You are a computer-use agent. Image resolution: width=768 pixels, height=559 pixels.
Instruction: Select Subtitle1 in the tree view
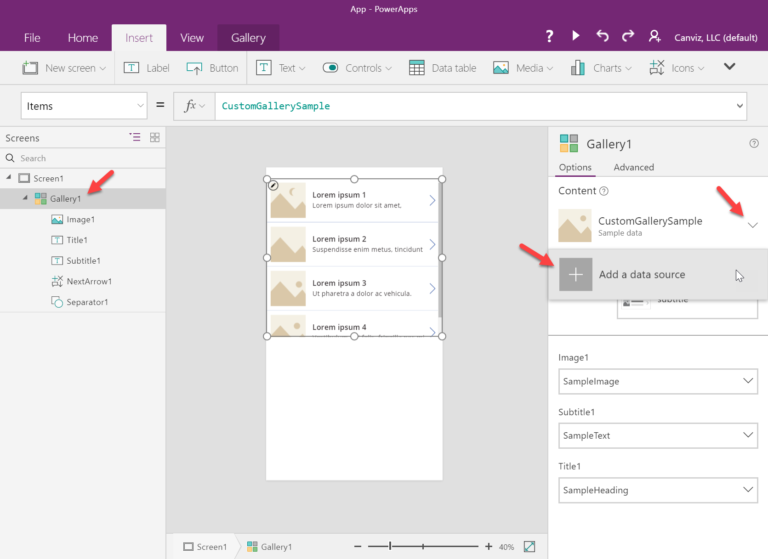pyautogui.click(x=83, y=261)
